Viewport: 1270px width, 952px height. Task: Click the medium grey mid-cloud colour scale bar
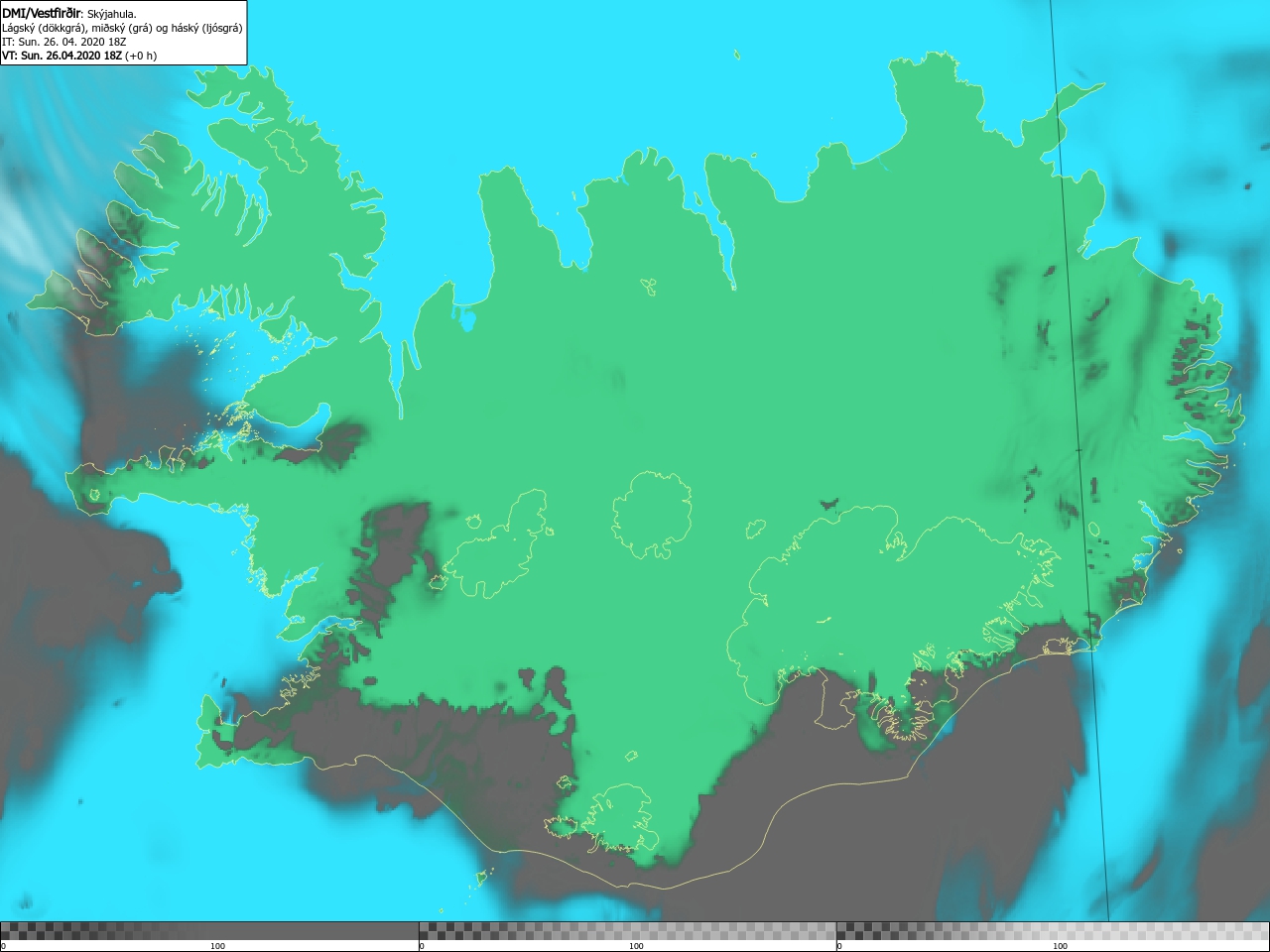(x=628, y=931)
